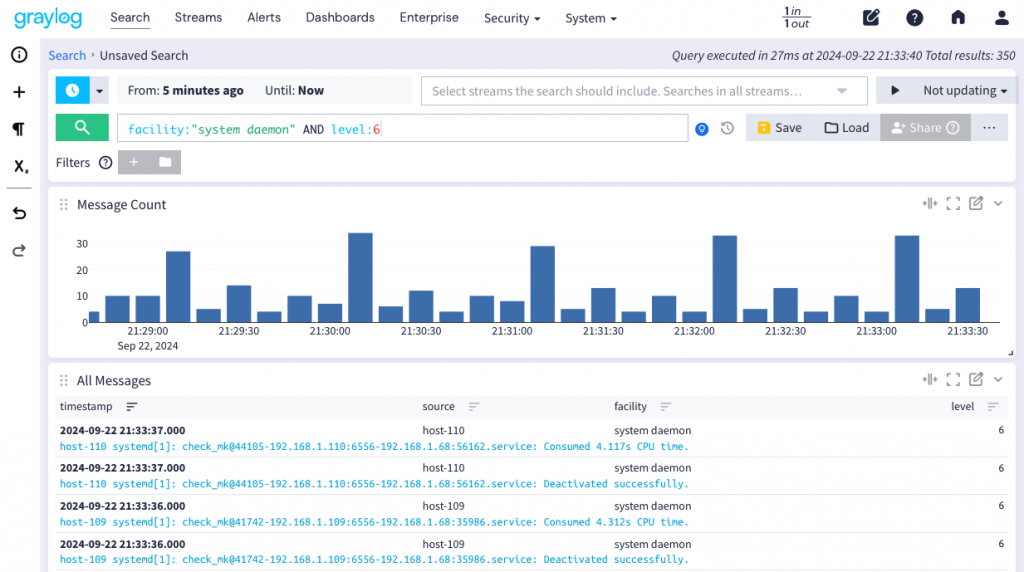
Task: Click into the query input field
Action: [402, 129]
